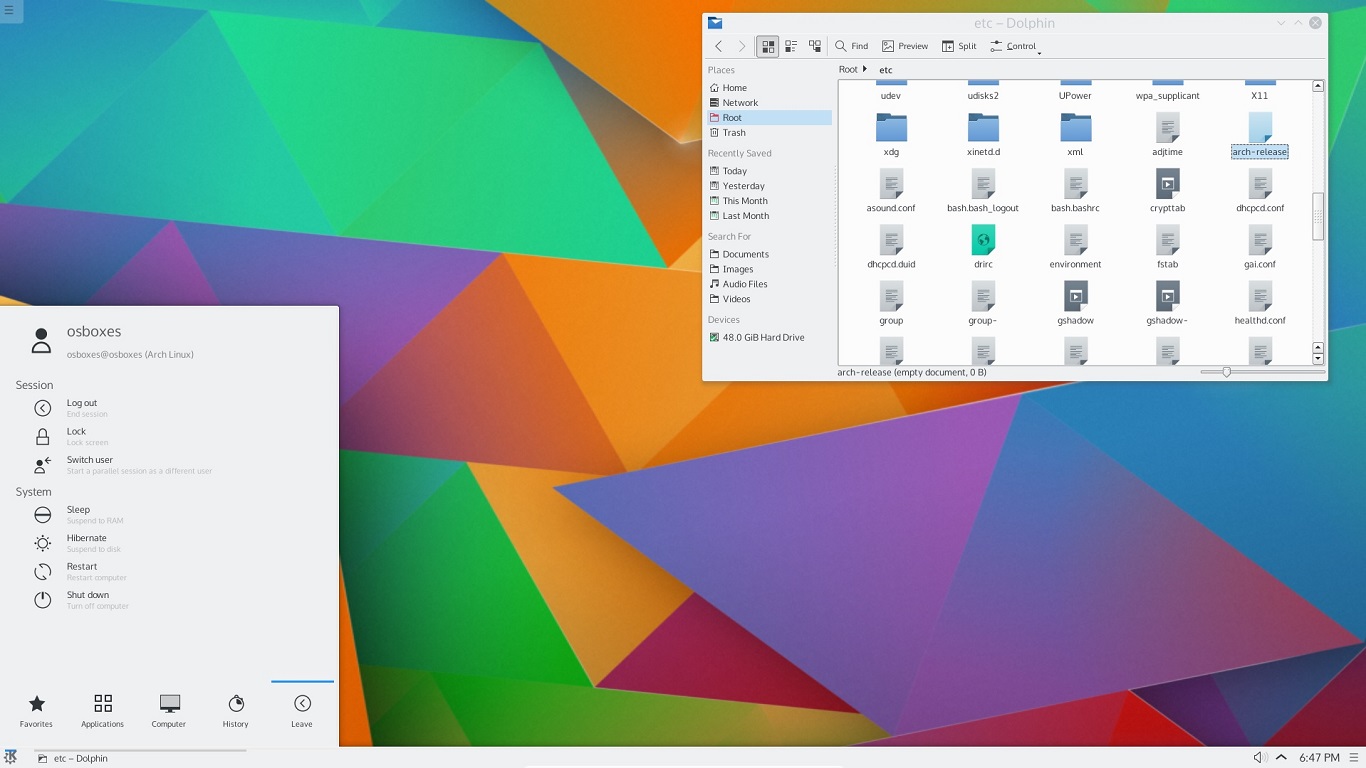Search for Documents in Places panel
This screenshot has height=768, width=1366.
[x=769, y=254]
